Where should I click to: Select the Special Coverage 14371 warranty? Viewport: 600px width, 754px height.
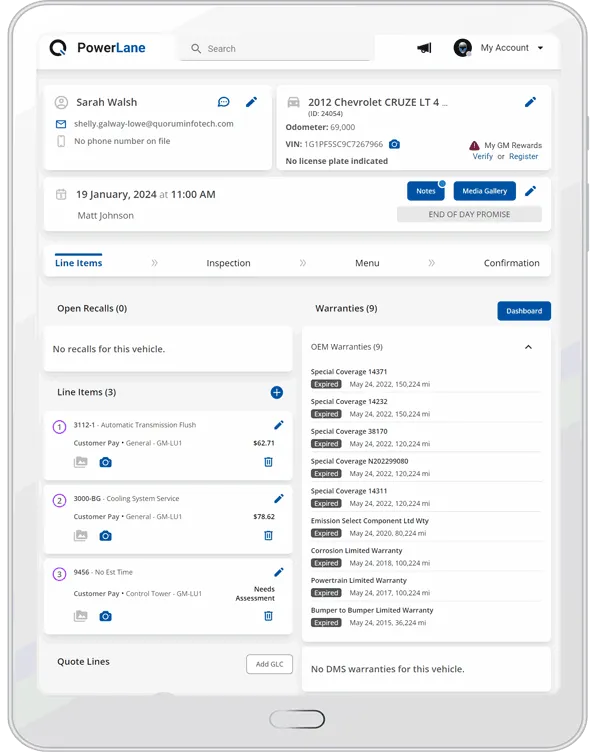point(426,378)
